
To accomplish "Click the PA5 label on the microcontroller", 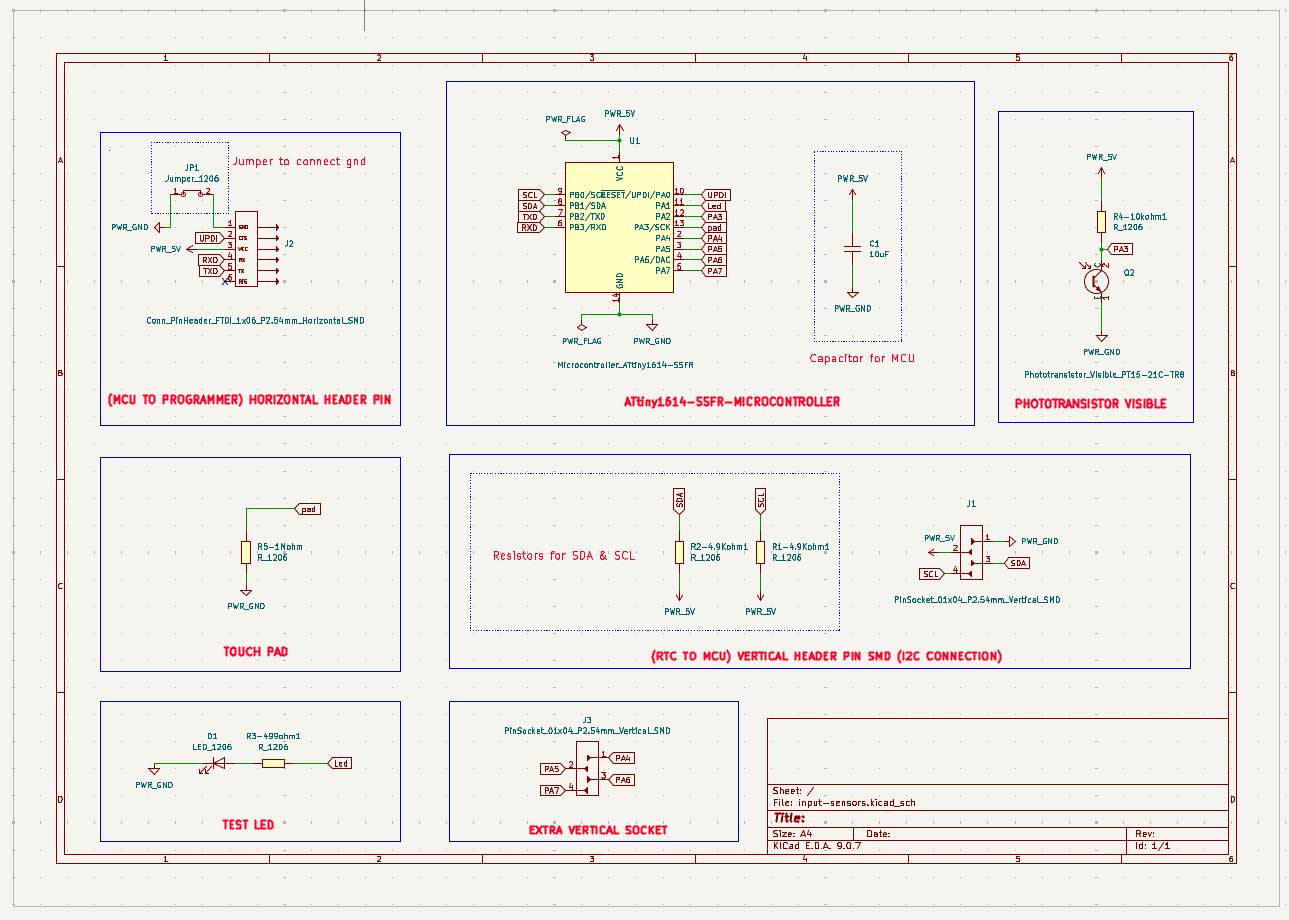I will pyautogui.click(x=713, y=250).
